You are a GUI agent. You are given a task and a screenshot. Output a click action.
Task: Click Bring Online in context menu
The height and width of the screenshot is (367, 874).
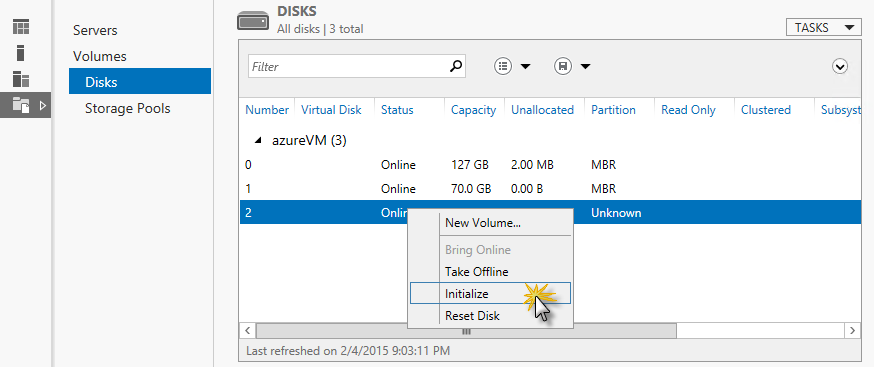coord(491,250)
